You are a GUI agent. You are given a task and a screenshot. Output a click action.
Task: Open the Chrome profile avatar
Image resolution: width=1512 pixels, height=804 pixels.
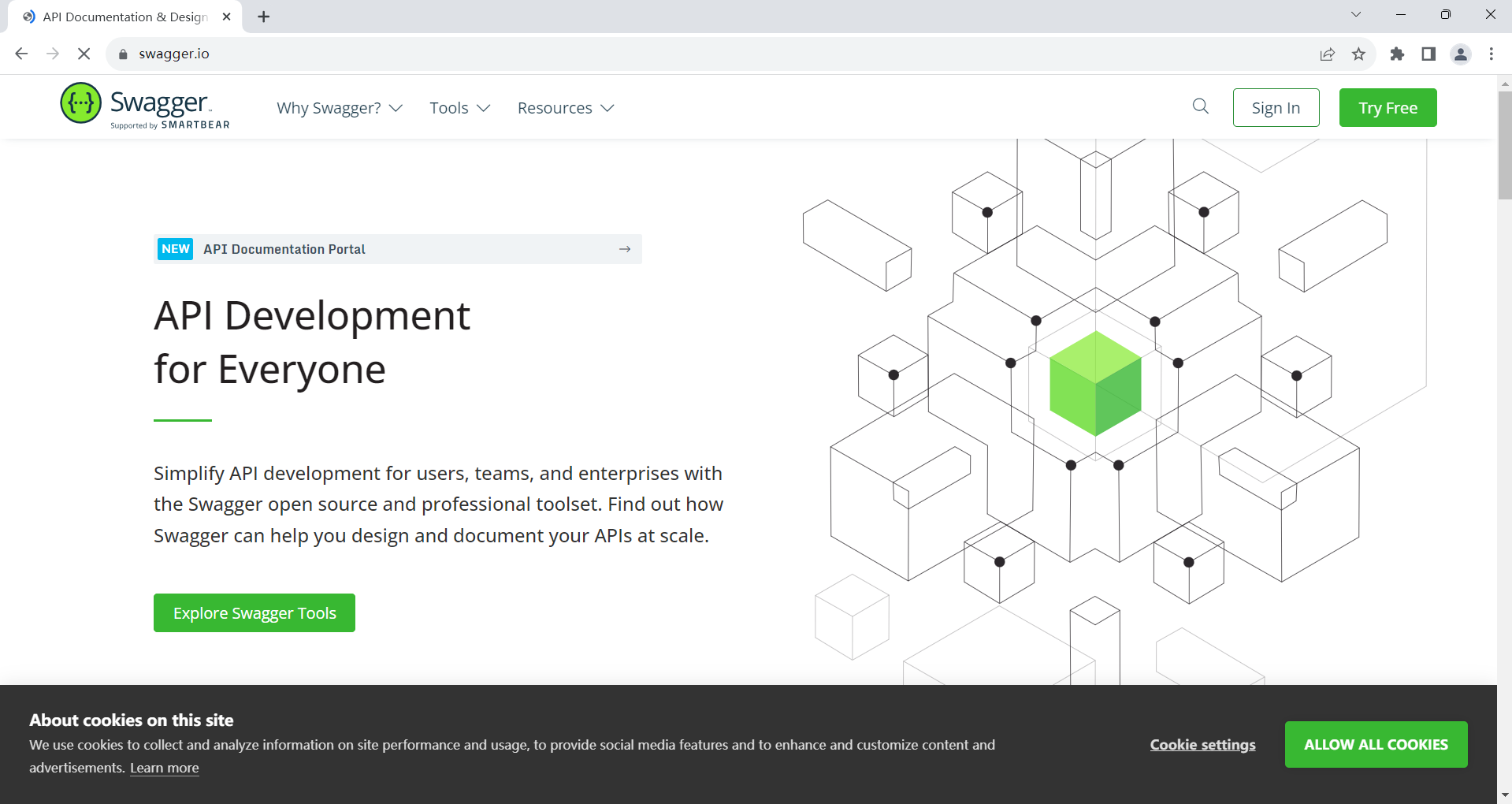(x=1461, y=54)
